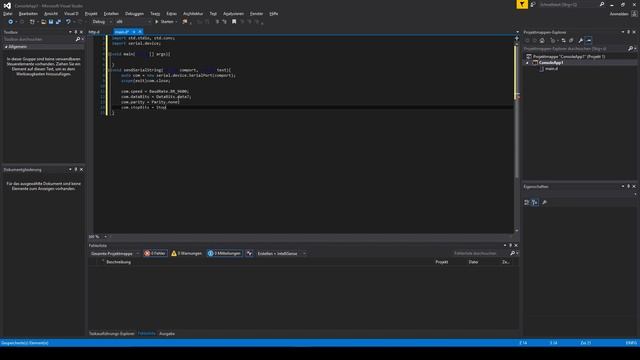The image size is (640, 360).
Task: Select the Projektmappe "ConsoleApp1" solution node
Action: (565, 57)
